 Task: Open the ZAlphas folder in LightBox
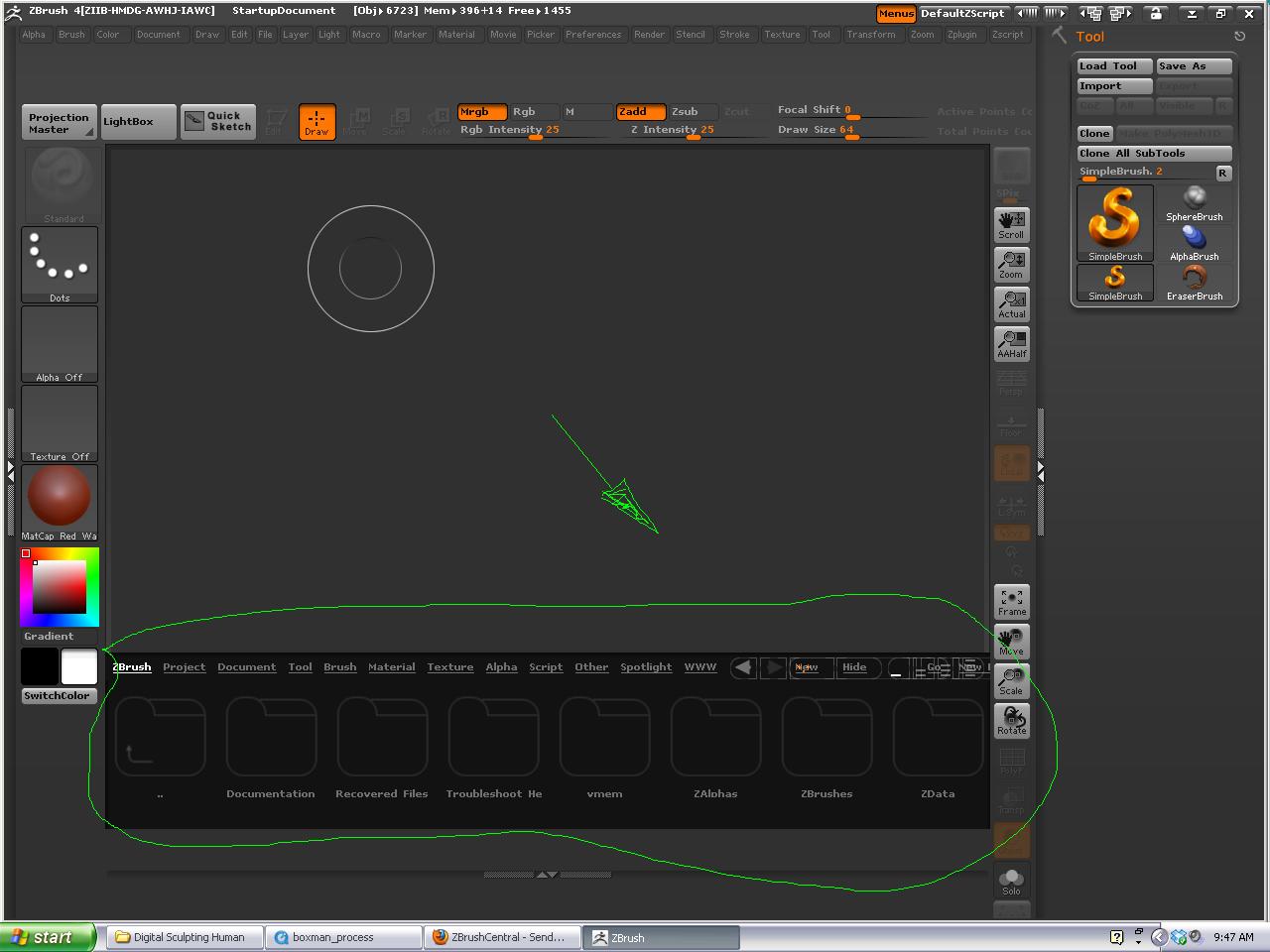(715, 749)
